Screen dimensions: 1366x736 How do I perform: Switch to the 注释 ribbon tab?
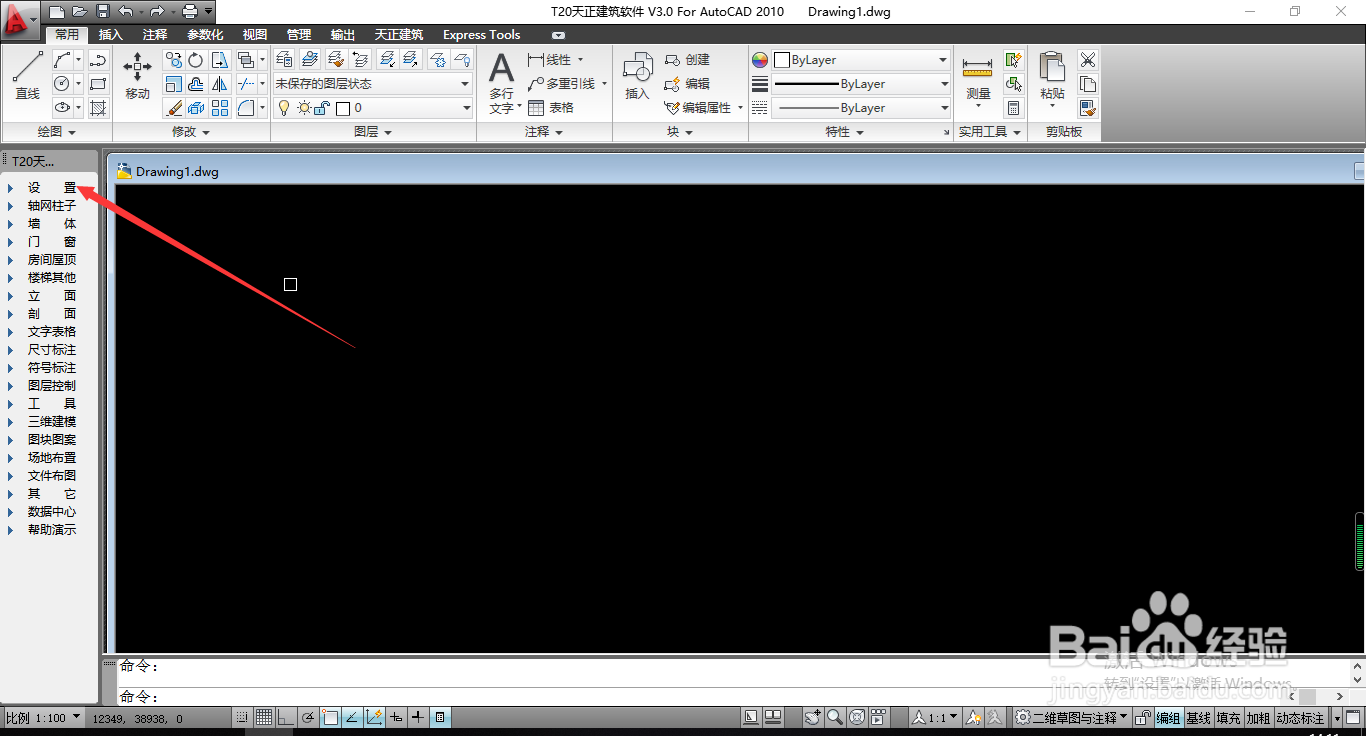coord(155,34)
